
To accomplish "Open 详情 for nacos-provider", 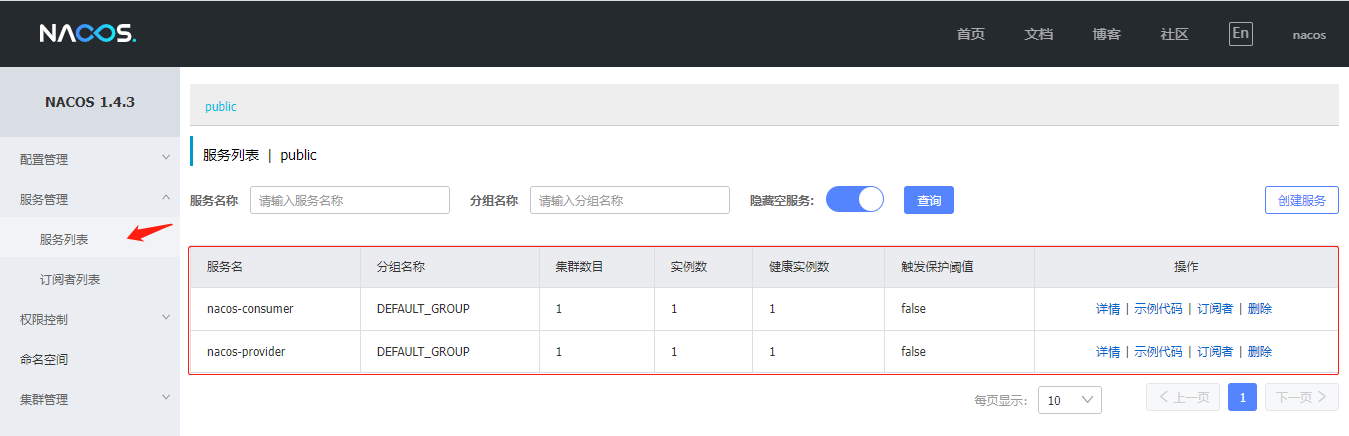I will coord(1108,352).
